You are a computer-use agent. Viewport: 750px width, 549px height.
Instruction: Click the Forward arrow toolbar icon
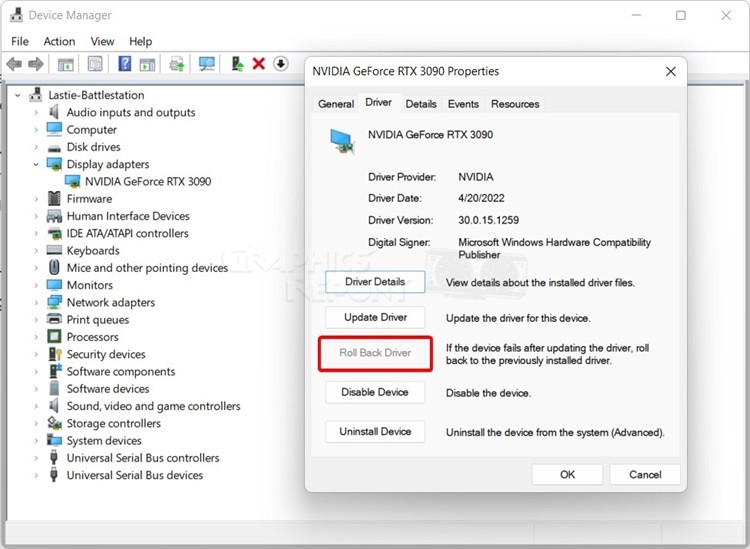point(36,64)
